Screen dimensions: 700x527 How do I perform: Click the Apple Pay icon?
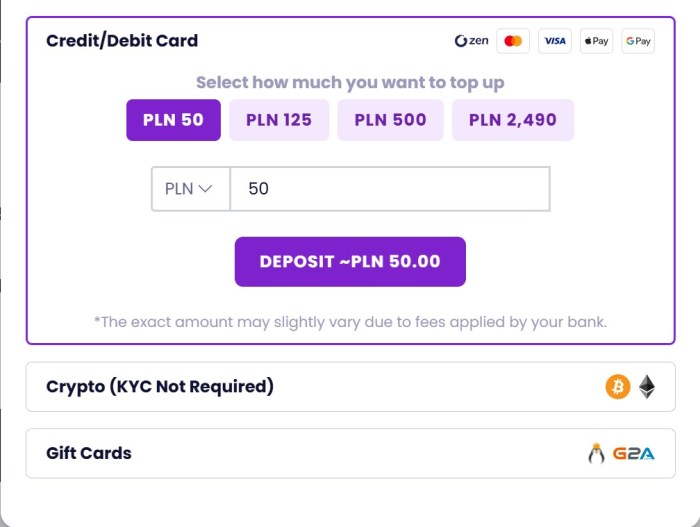[596, 41]
